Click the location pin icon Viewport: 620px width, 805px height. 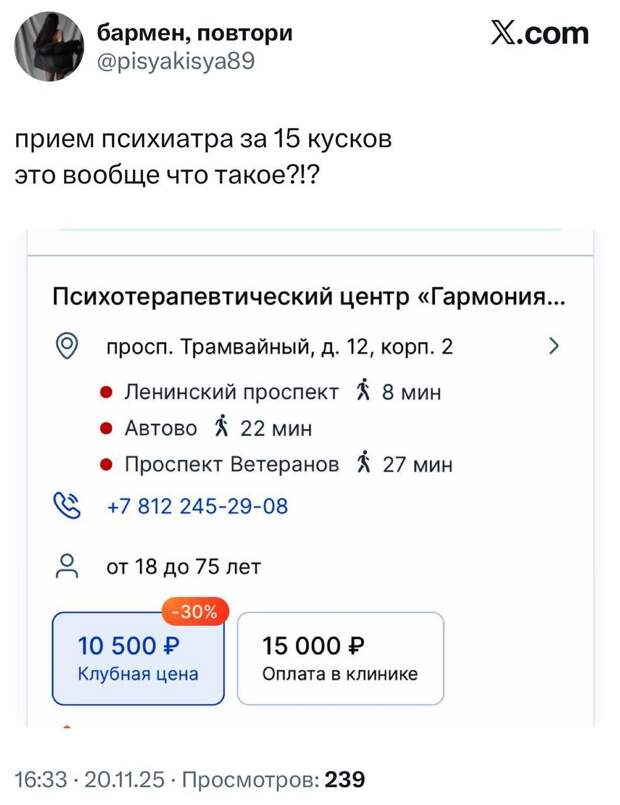coord(66,347)
